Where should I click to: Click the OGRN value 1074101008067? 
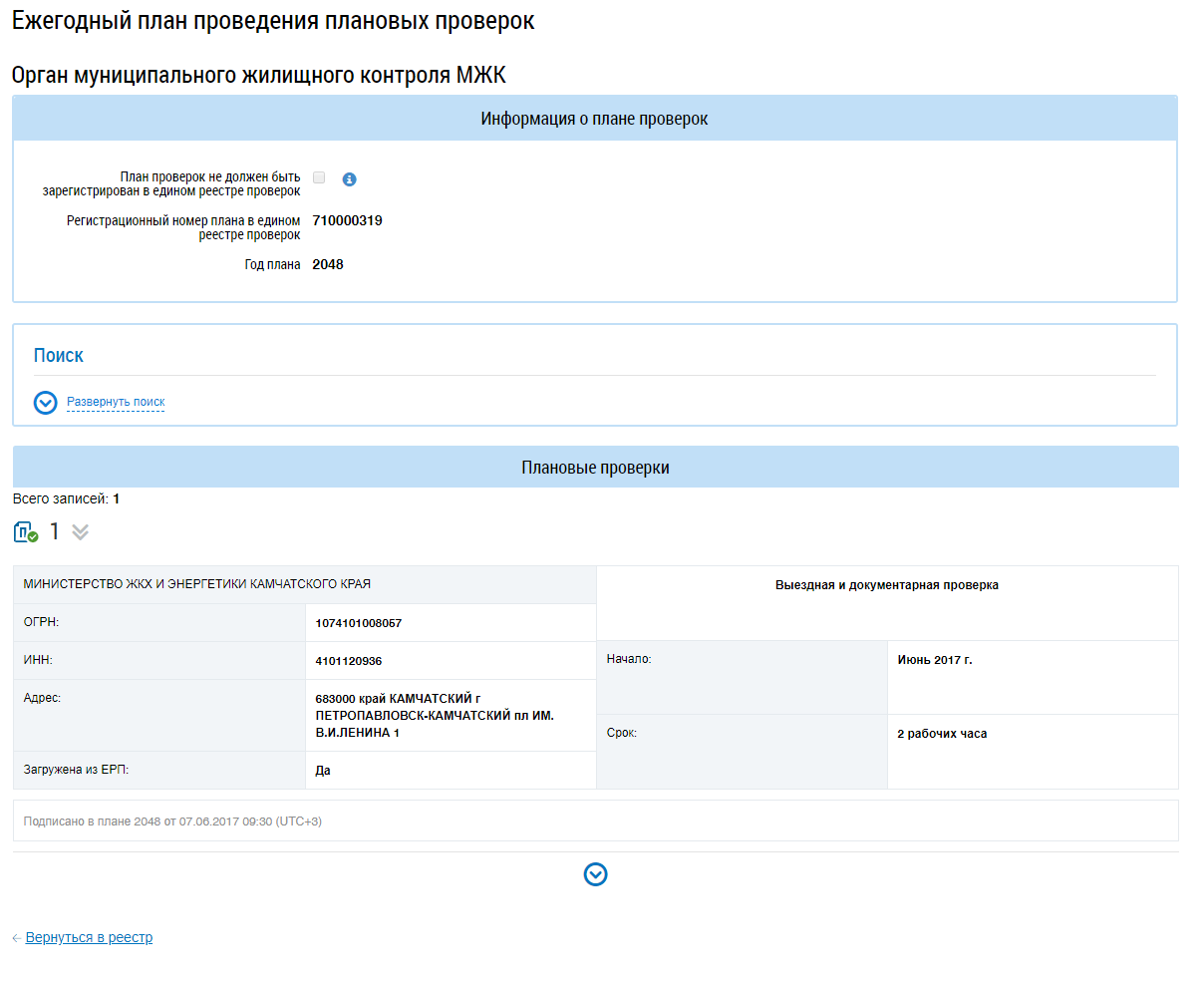point(359,623)
